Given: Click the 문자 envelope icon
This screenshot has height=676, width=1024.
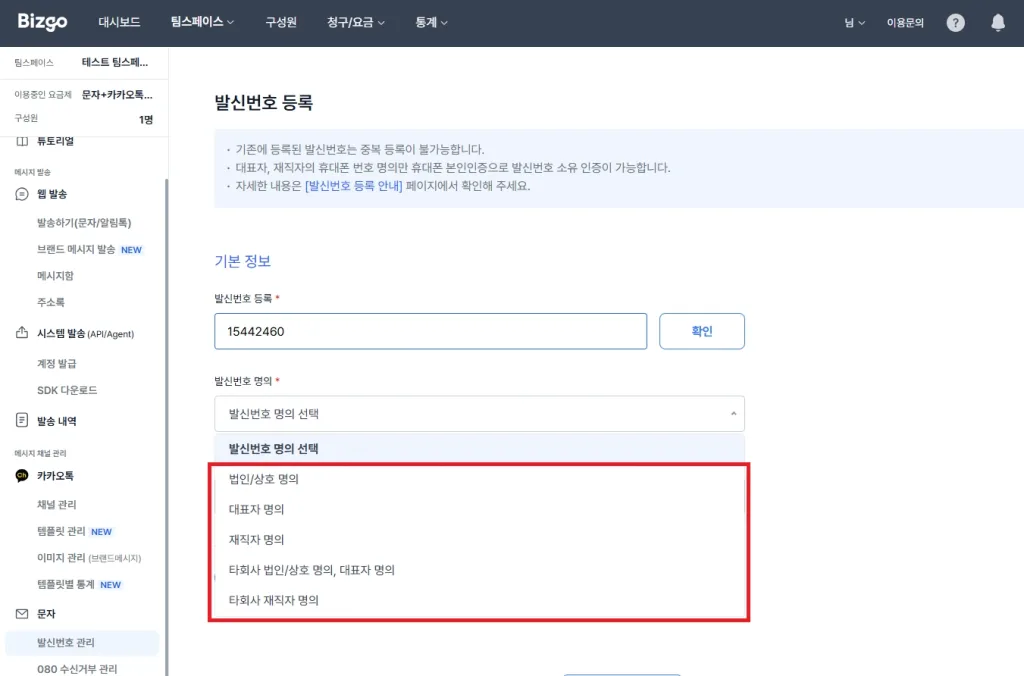Looking at the screenshot, I should [x=22, y=613].
